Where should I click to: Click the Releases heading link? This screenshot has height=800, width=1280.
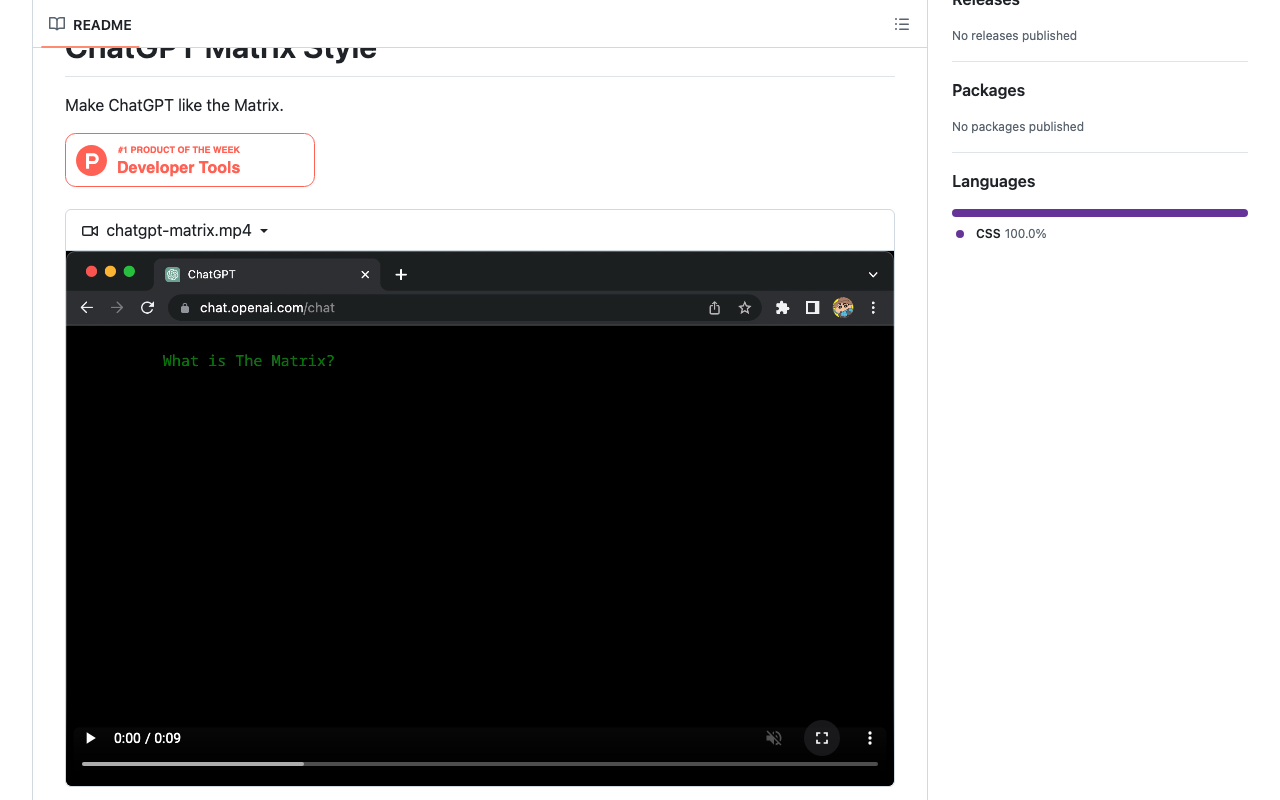coord(986,2)
